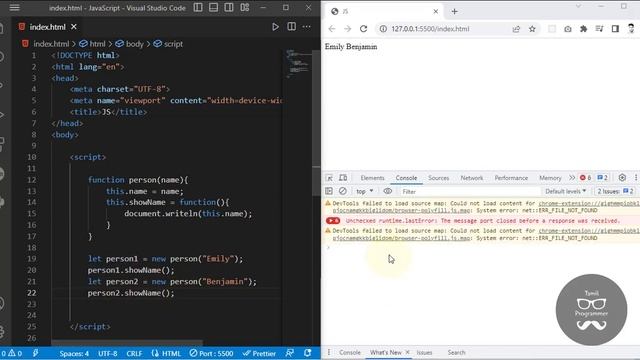
Task: Close the JS browser tab
Action: 436,11
